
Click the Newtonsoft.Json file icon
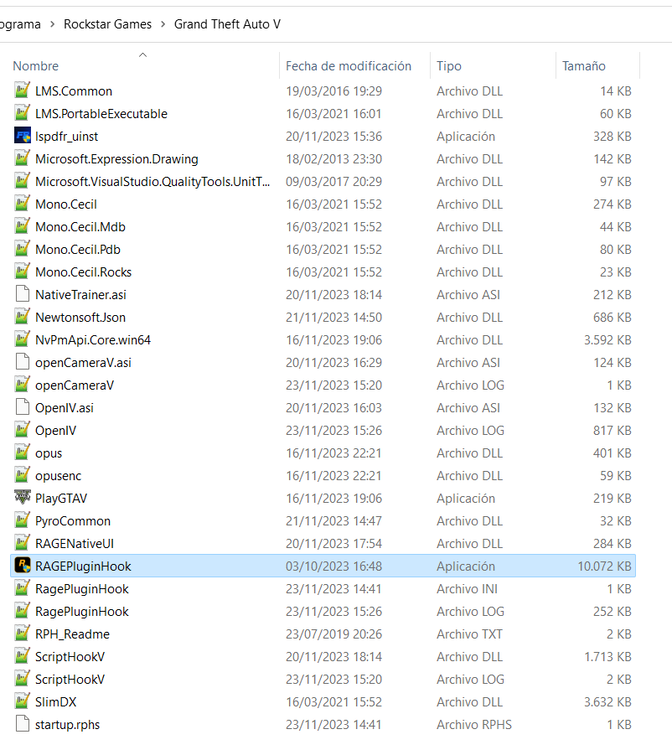pos(22,317)
